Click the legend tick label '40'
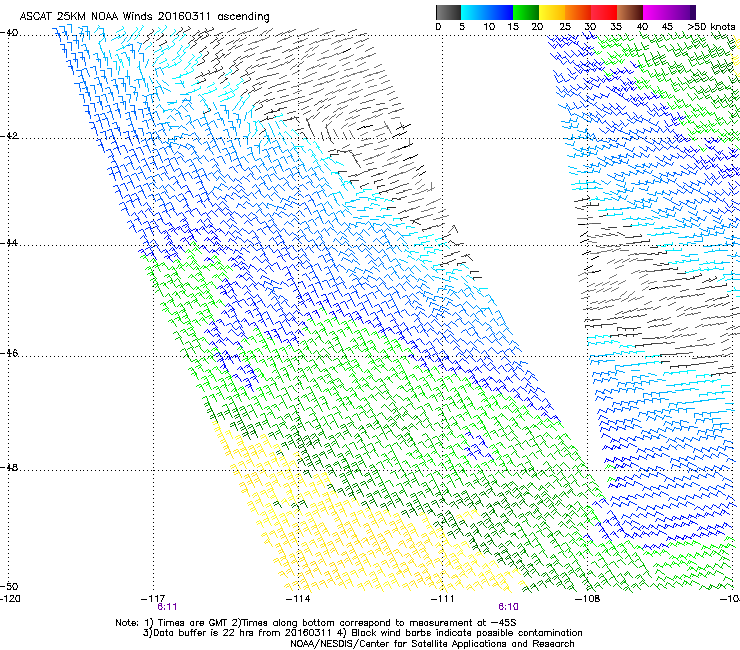 [x=642, y=27]
